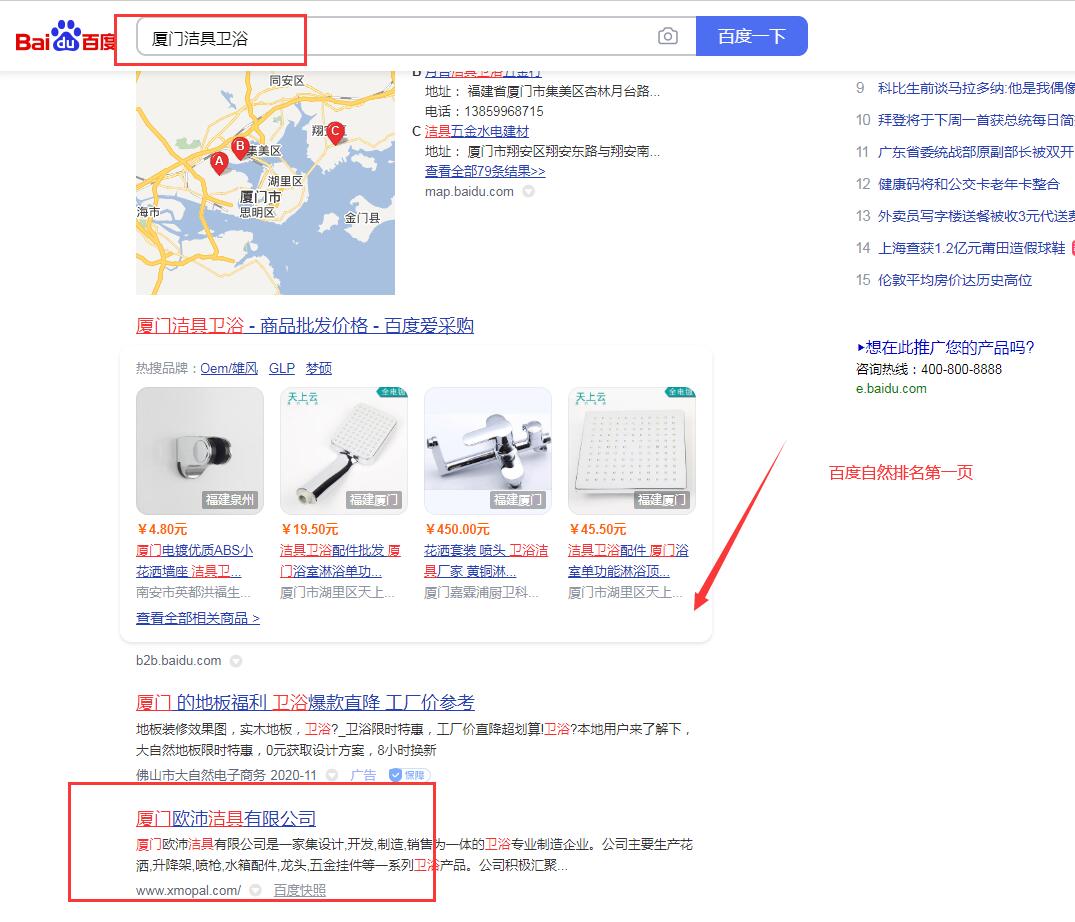Viewport: 1075px width, 922px height.
Task: Click map marker B
Action: [240, 147]
